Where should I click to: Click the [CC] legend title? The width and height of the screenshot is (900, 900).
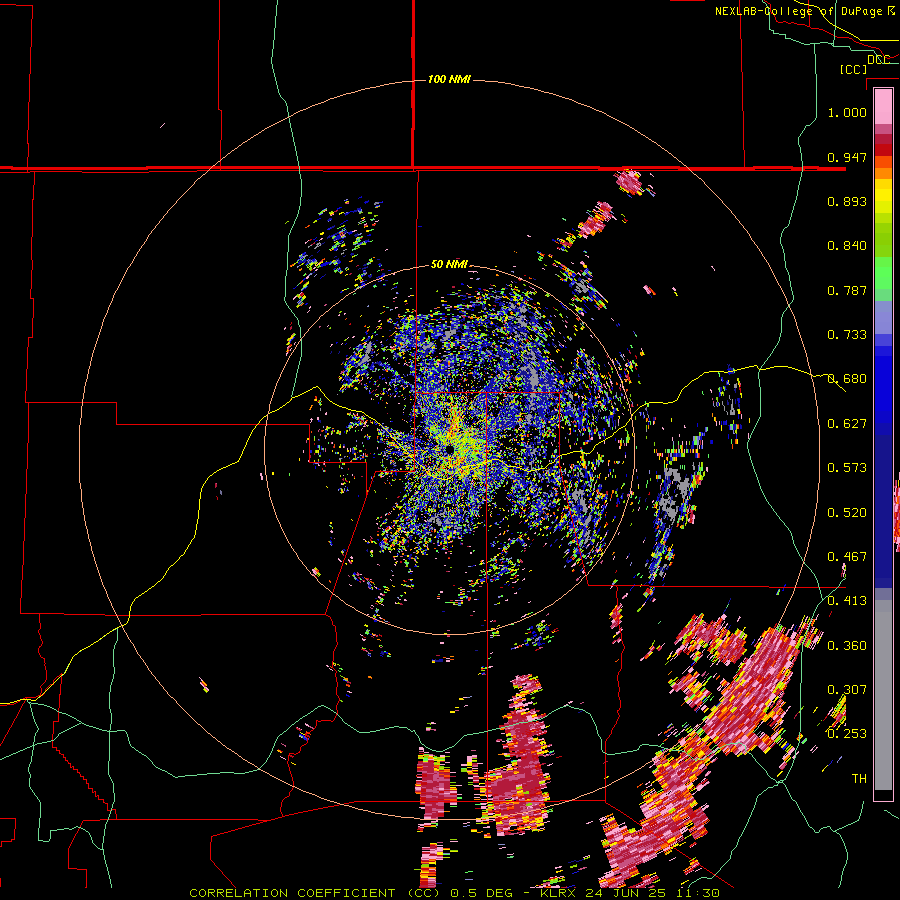854,69
